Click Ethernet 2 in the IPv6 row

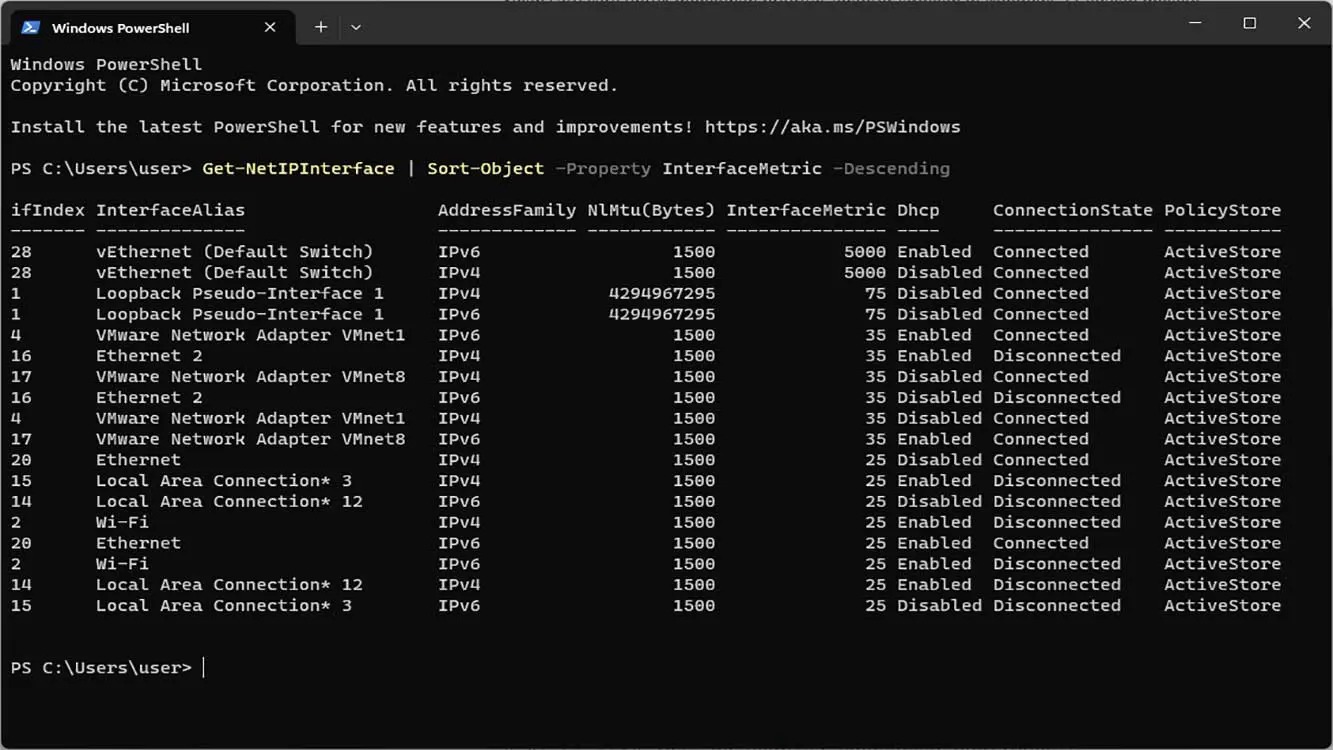click(x=149, y=397)
